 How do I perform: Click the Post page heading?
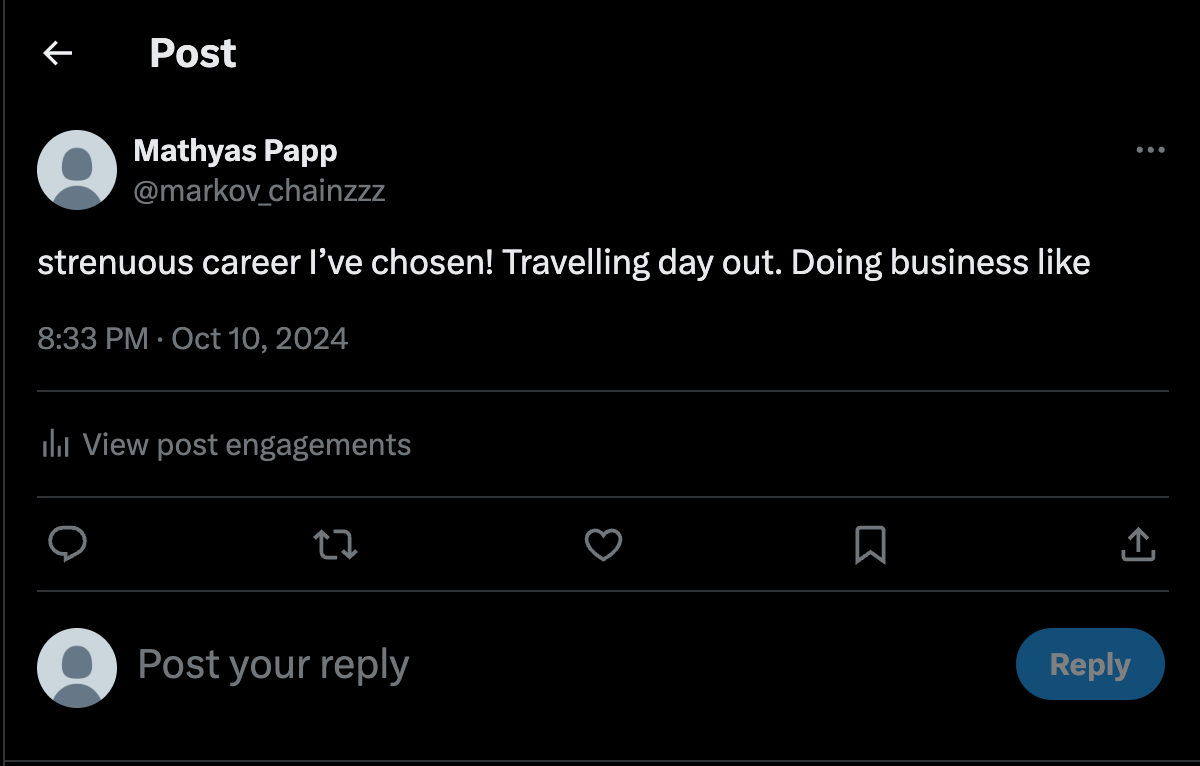193,53
